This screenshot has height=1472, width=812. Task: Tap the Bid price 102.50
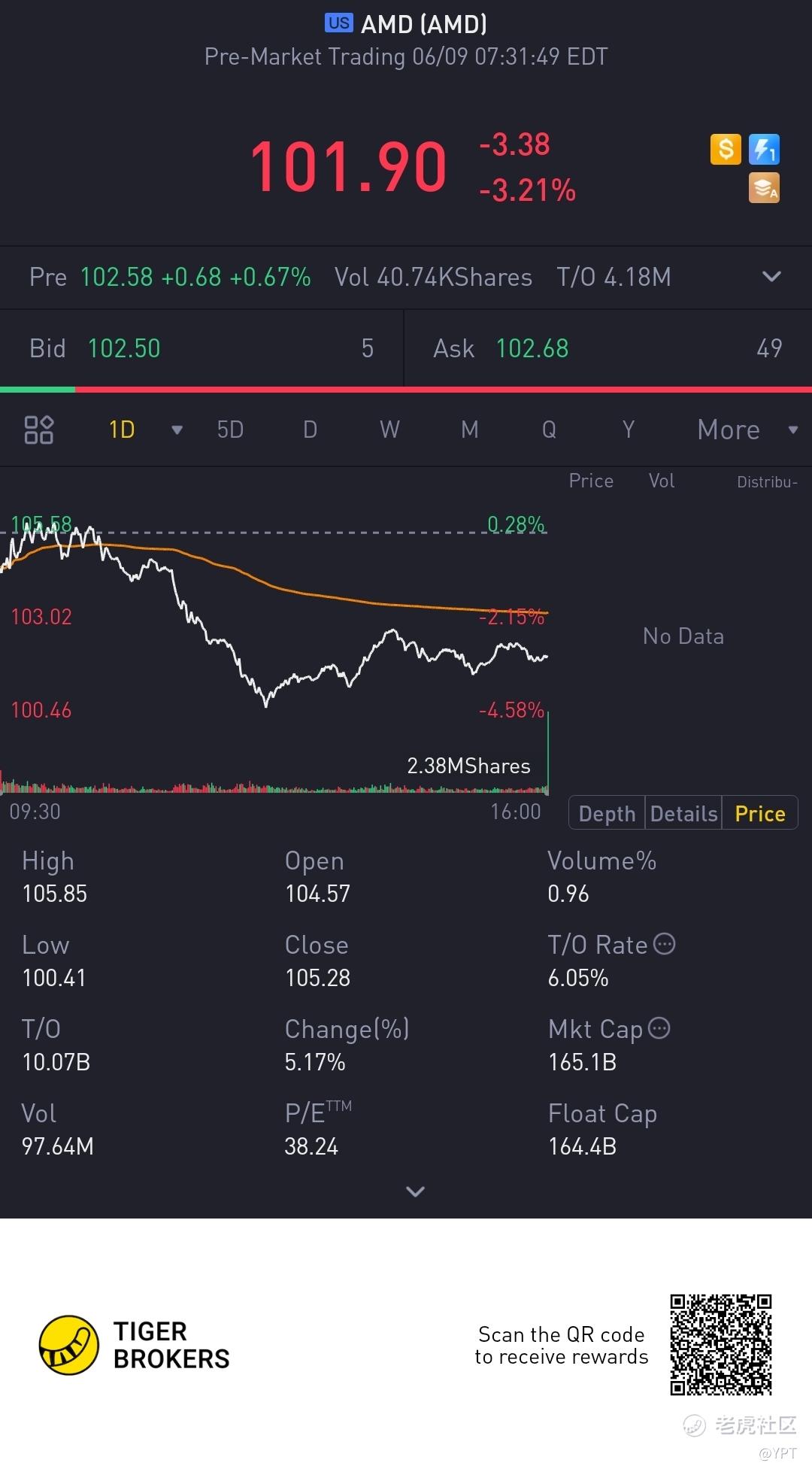(124, 348)
